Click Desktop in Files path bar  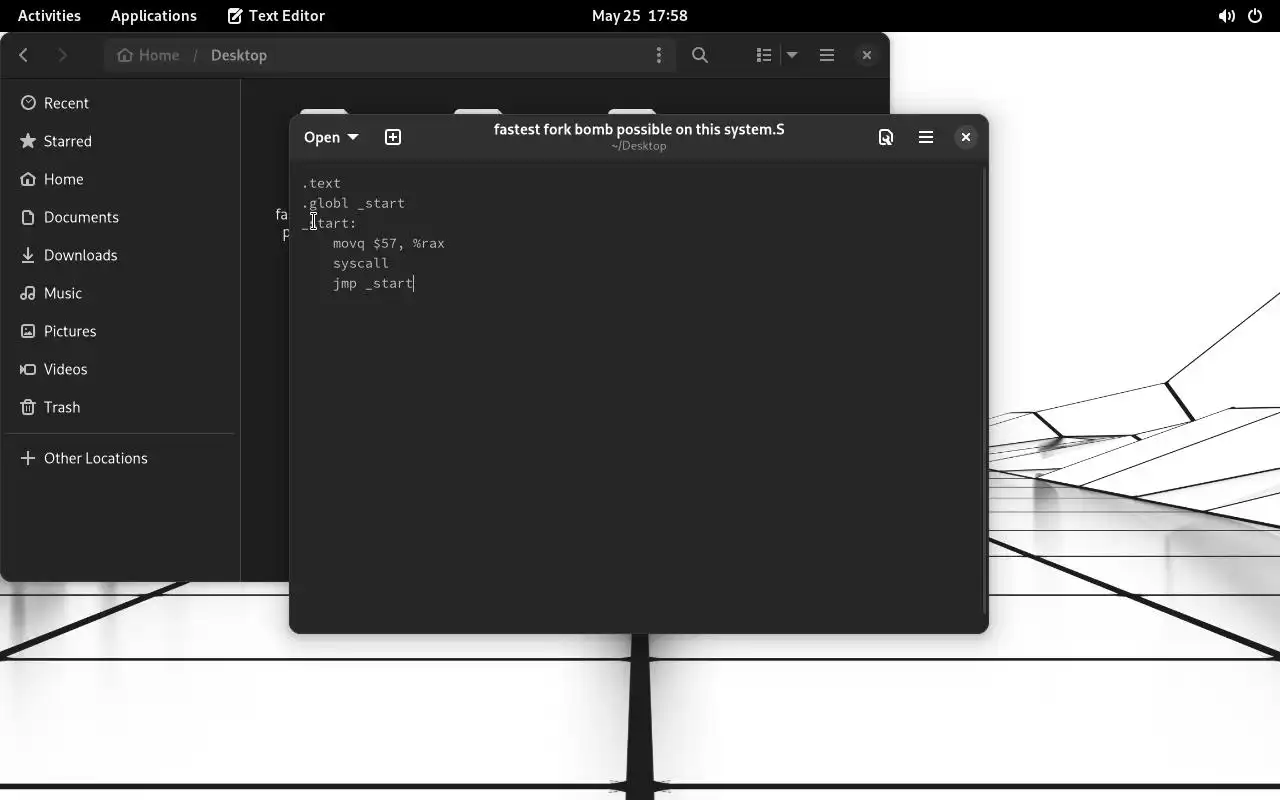click(239, 55)
